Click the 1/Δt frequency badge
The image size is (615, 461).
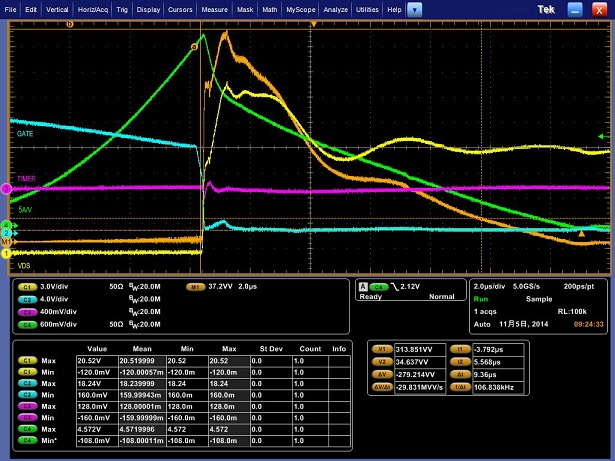point(460,387)
